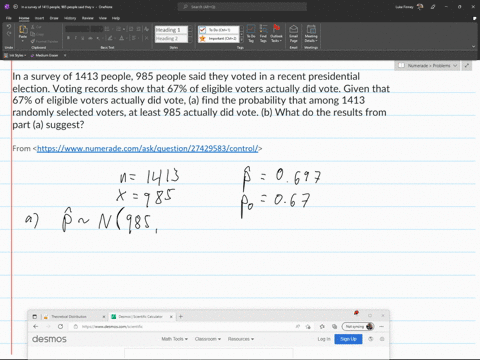This screenshot has width=480, height=360.
Task: Open the File menu
Action: tap(9, 18)
